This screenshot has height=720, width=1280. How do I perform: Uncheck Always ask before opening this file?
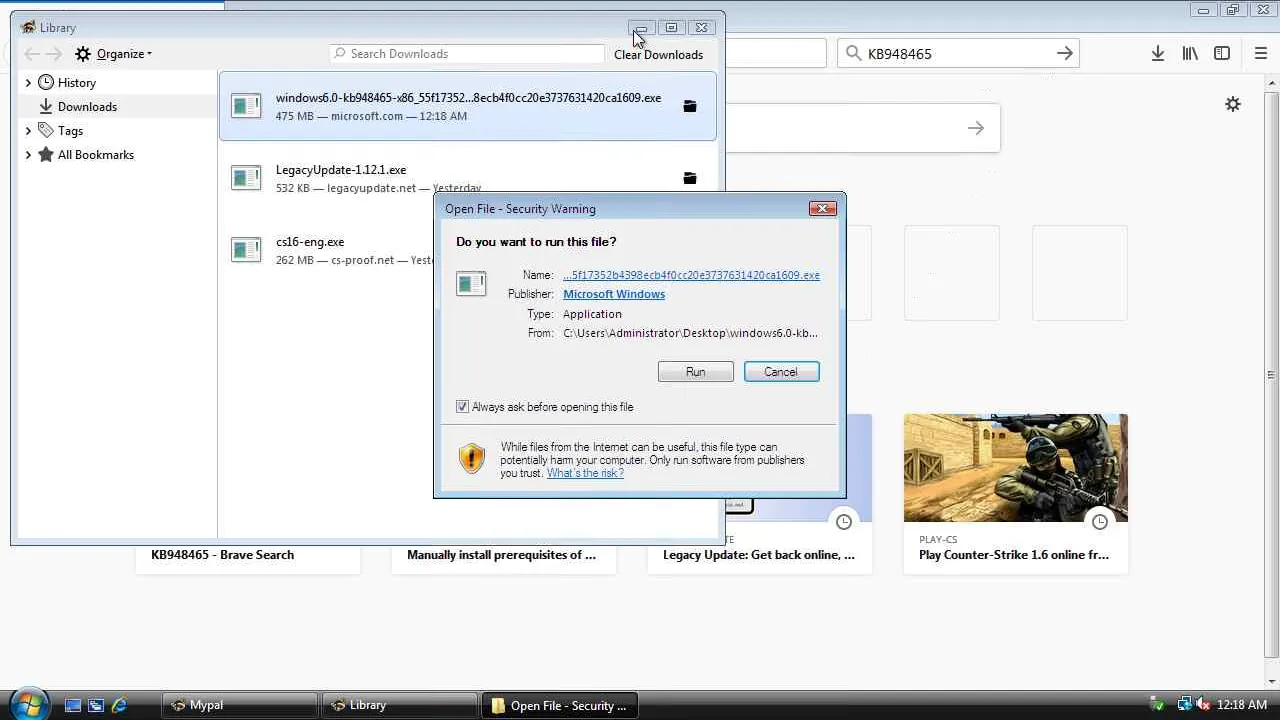click(x=462, y=407)
